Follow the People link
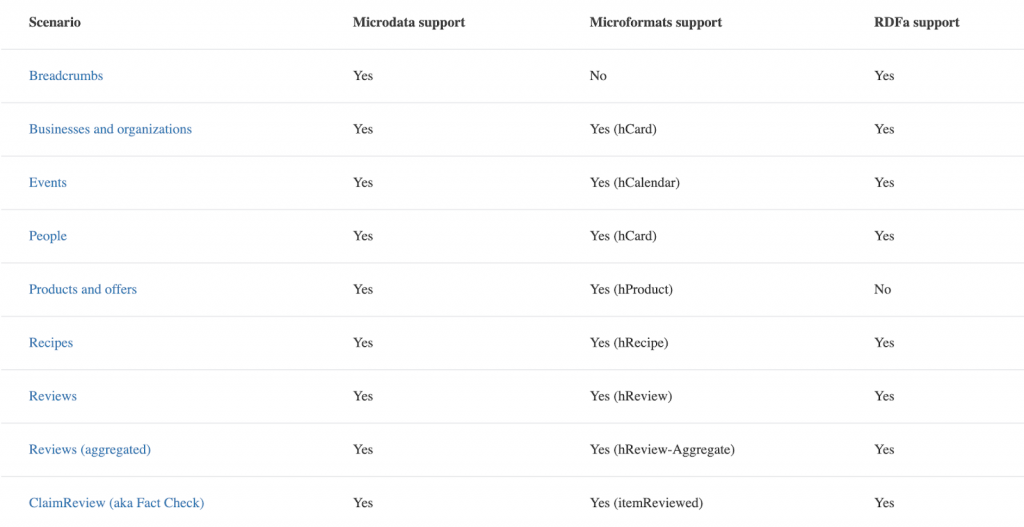Screen dimensions: 1024x527 48,236
